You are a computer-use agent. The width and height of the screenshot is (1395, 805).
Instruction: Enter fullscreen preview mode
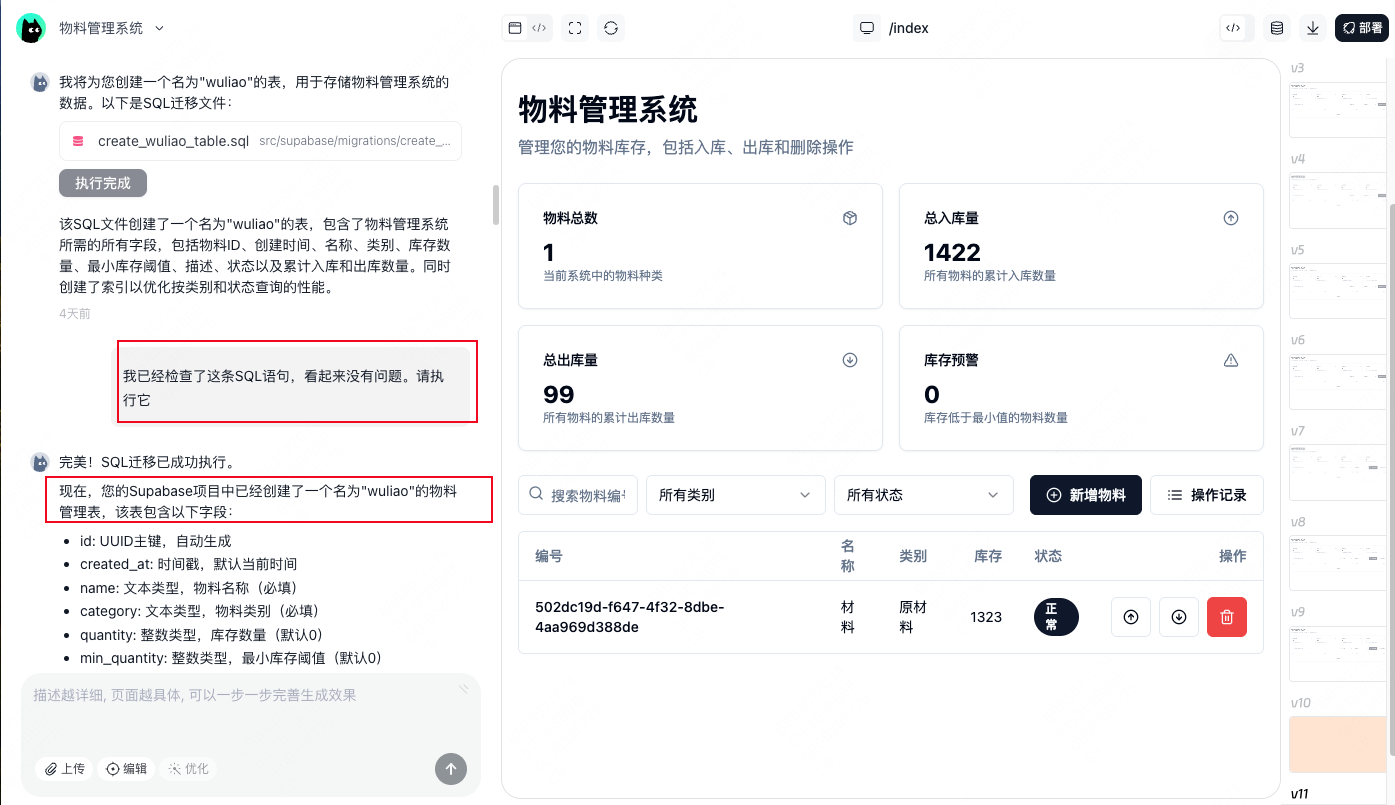[x=573, y=27]
